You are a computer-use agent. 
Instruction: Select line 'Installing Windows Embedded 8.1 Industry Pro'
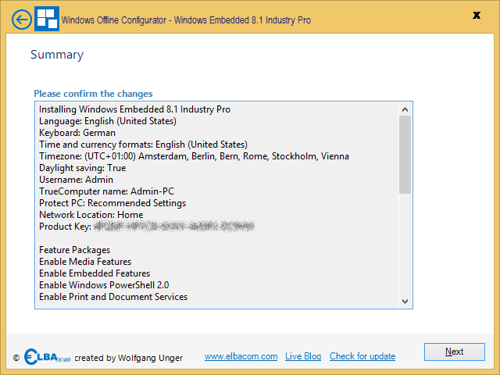(135, 109)
